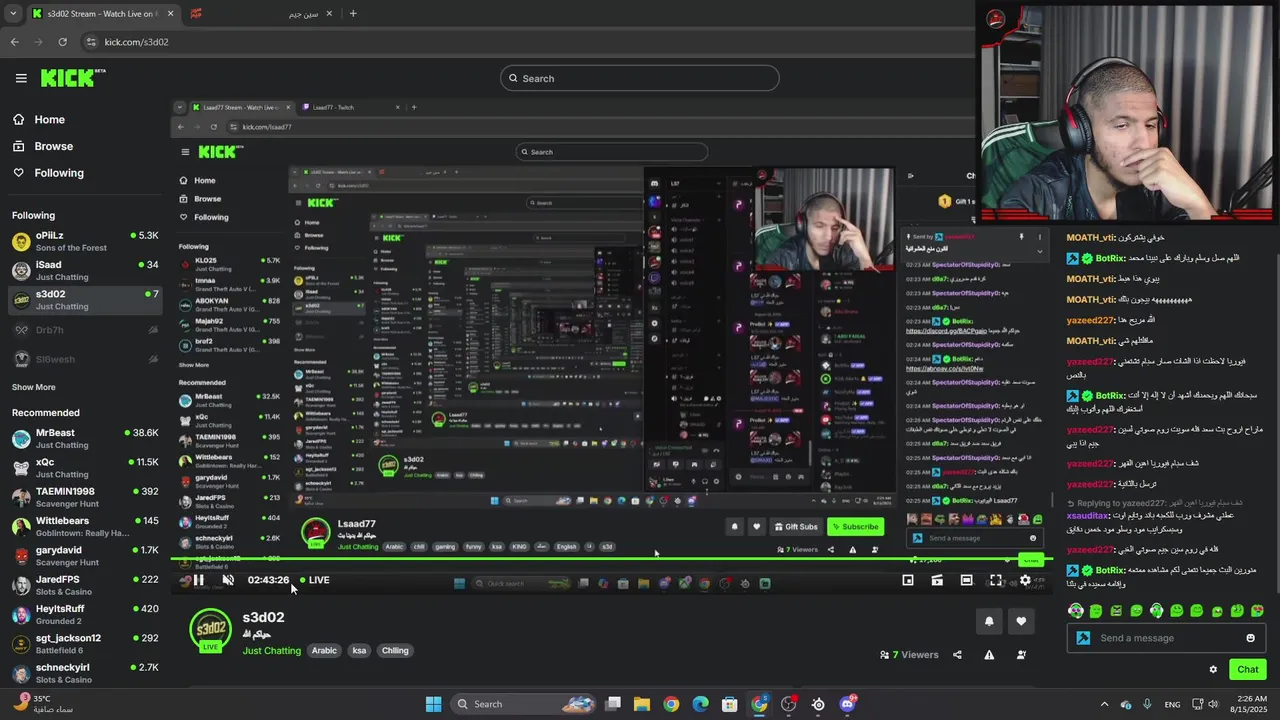Screen dimensions: 1280x720
Task: Switch to the s3d02 Stream tab
Action: (x=103, y=14)
